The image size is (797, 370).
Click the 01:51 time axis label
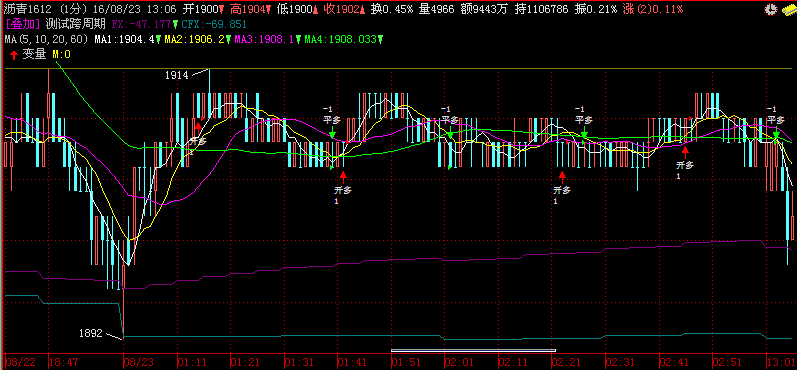tap(407, 361)
